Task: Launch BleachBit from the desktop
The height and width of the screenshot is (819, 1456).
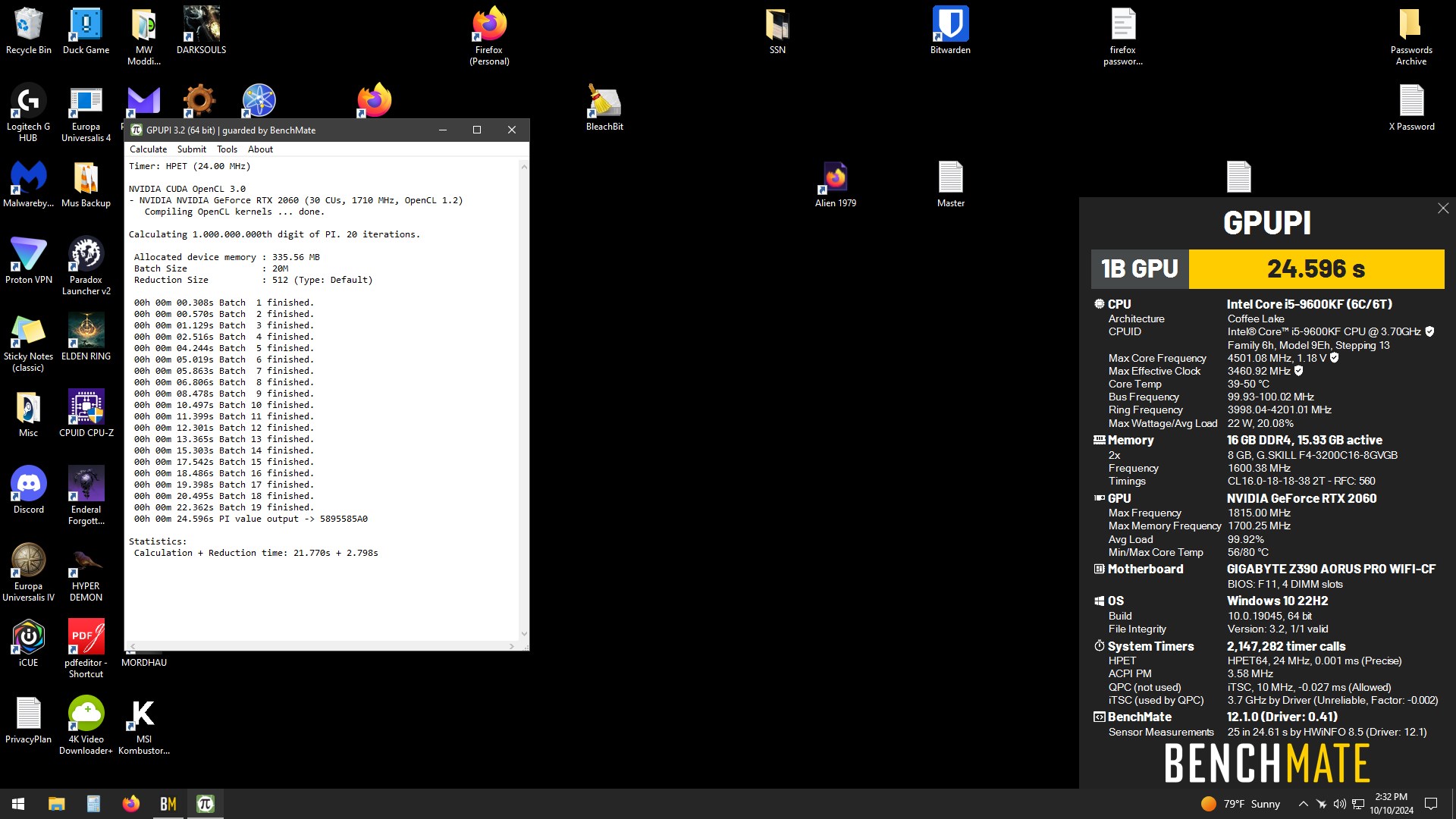Action: tap(604, 108)
